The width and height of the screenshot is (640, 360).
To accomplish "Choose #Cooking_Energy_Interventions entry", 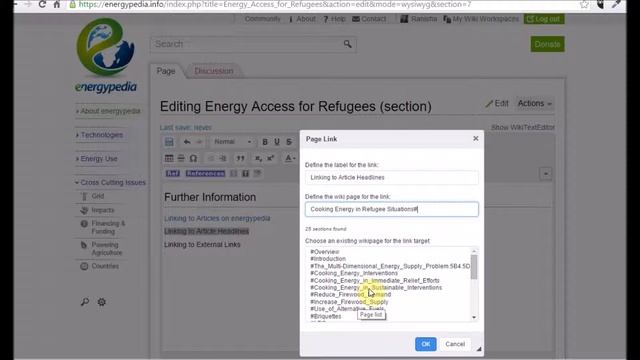I will pos(353,273).
